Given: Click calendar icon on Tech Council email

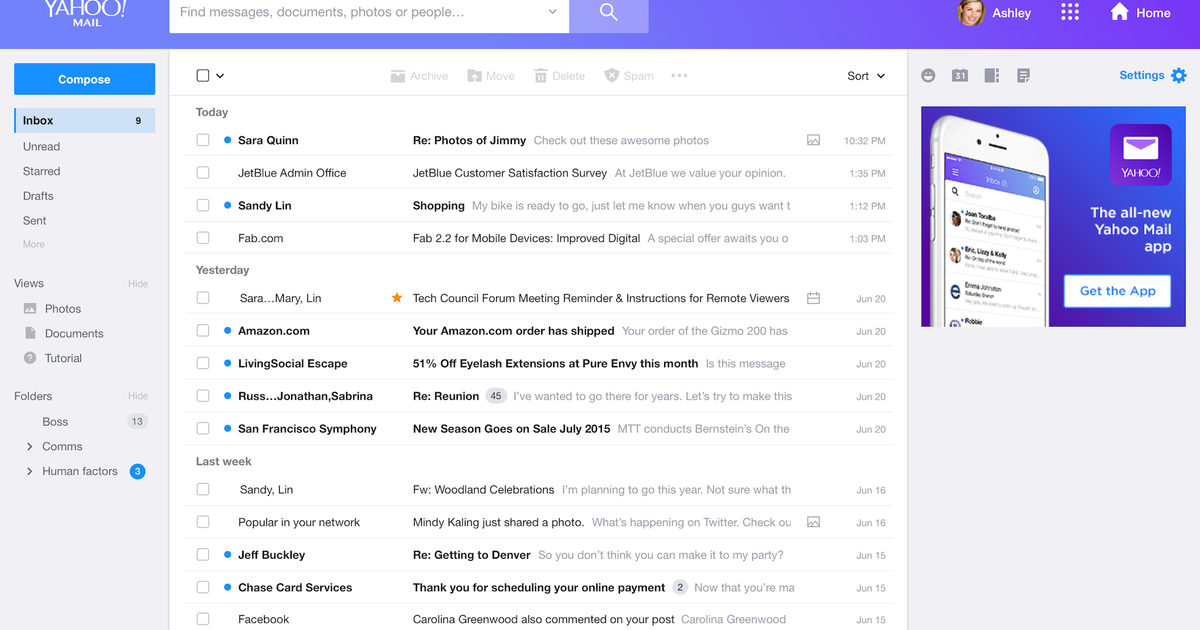Looking at the screenshot, I should tap(814, 298).
